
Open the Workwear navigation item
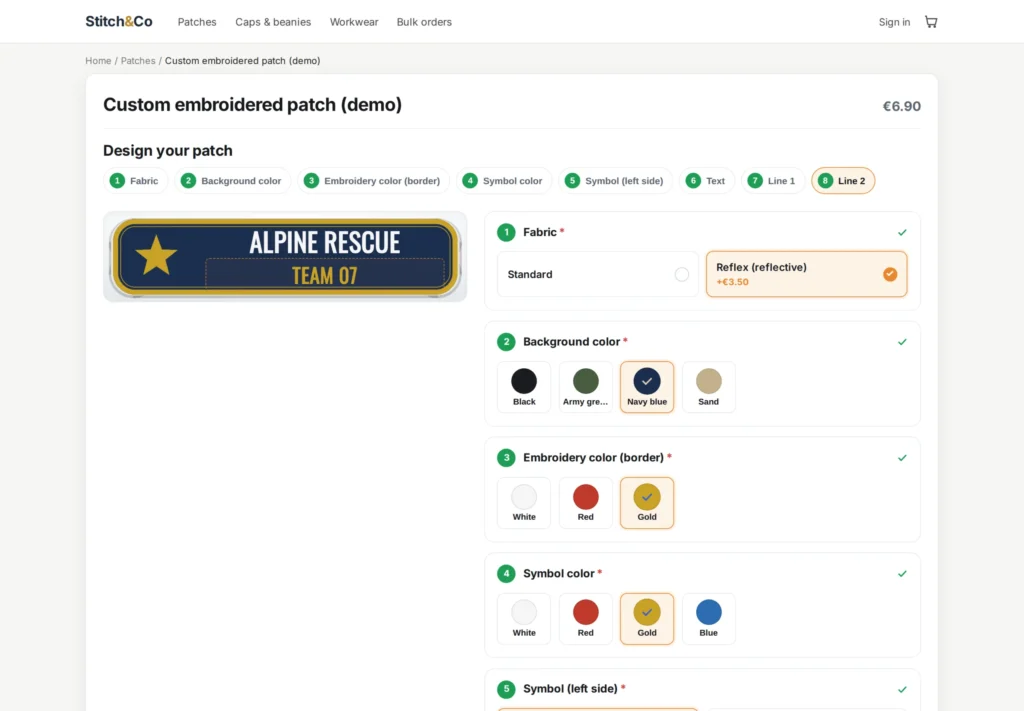click(354, 22)
